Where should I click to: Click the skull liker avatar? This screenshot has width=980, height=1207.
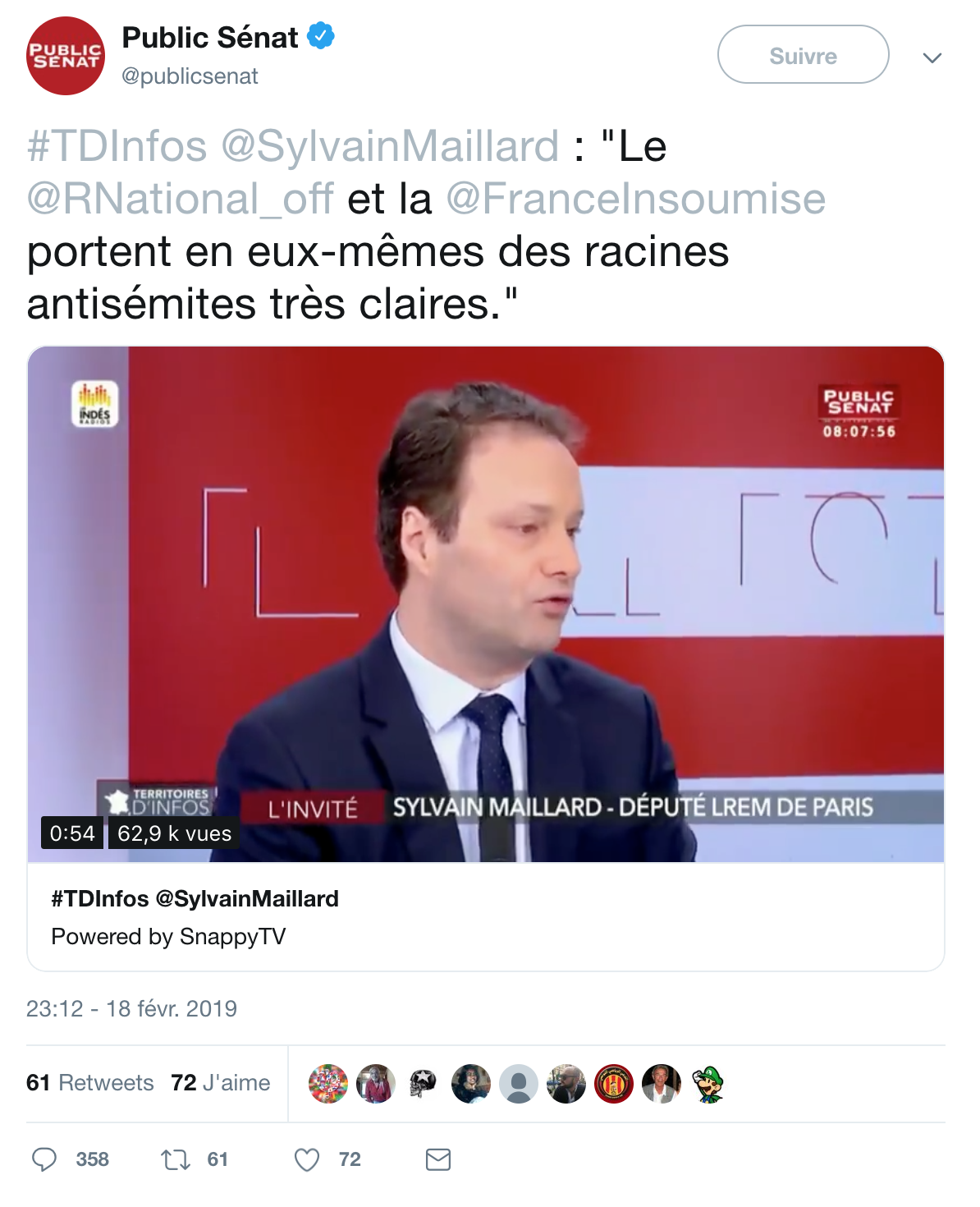tap(423, 1084)
